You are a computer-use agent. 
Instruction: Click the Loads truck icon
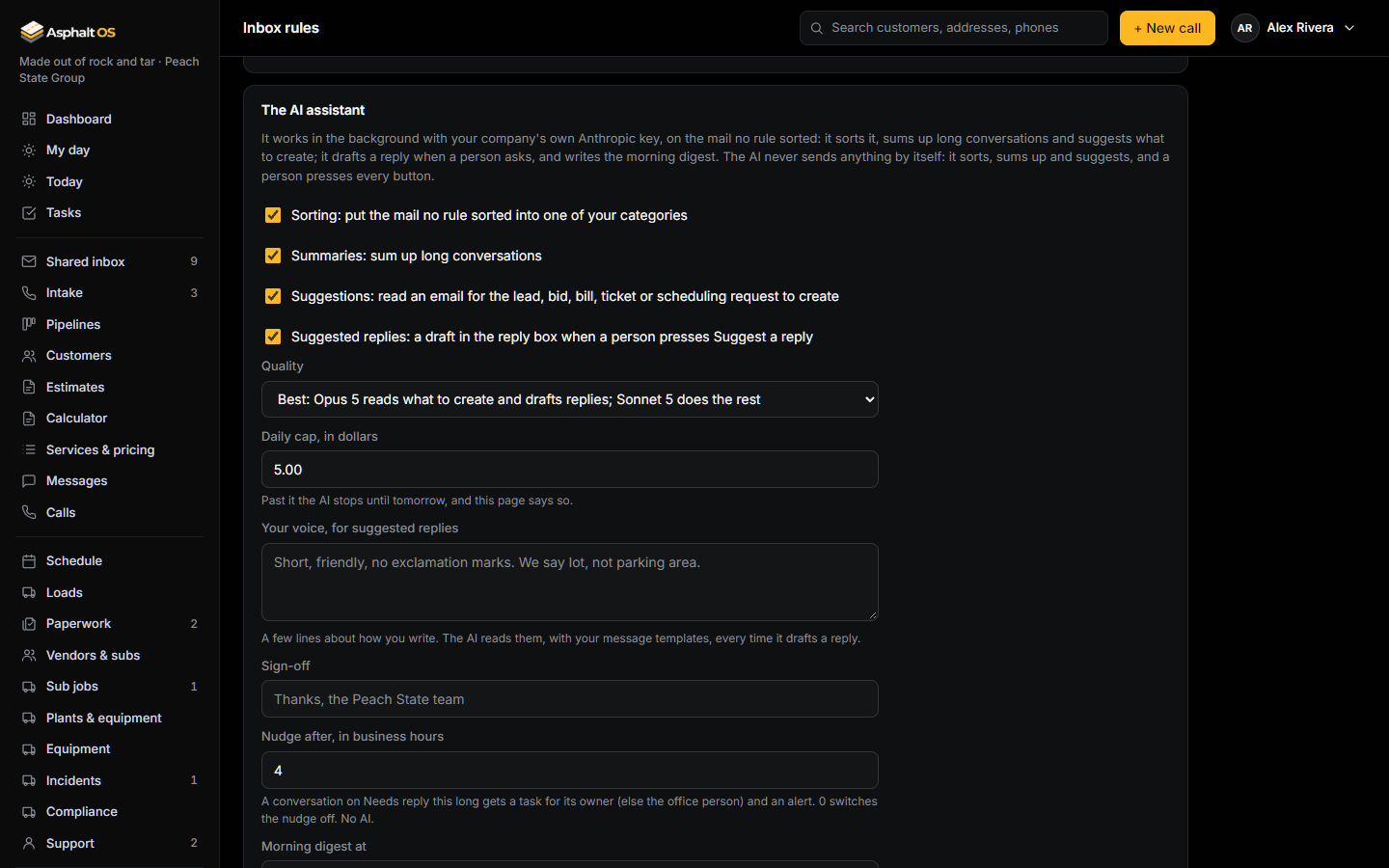click(x=29, y=592)
